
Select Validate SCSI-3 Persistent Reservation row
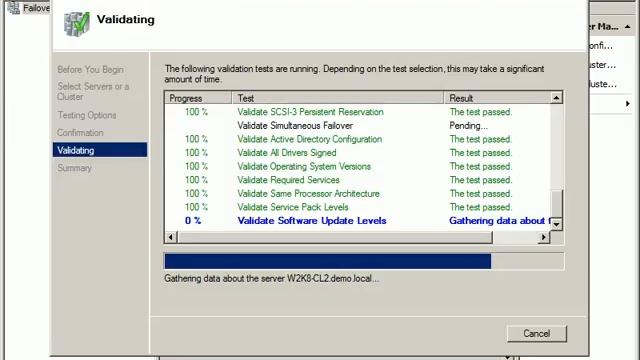coord(358,112)
